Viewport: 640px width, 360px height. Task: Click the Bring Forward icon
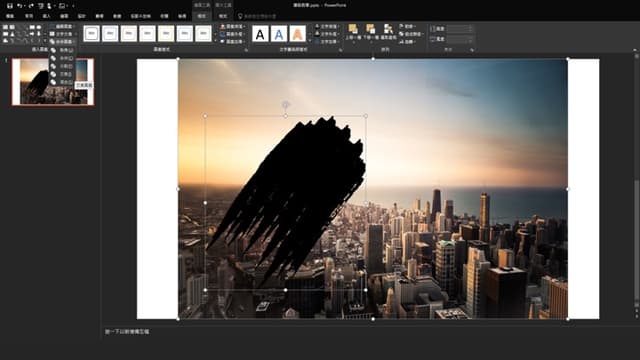(x=353, y=32)
